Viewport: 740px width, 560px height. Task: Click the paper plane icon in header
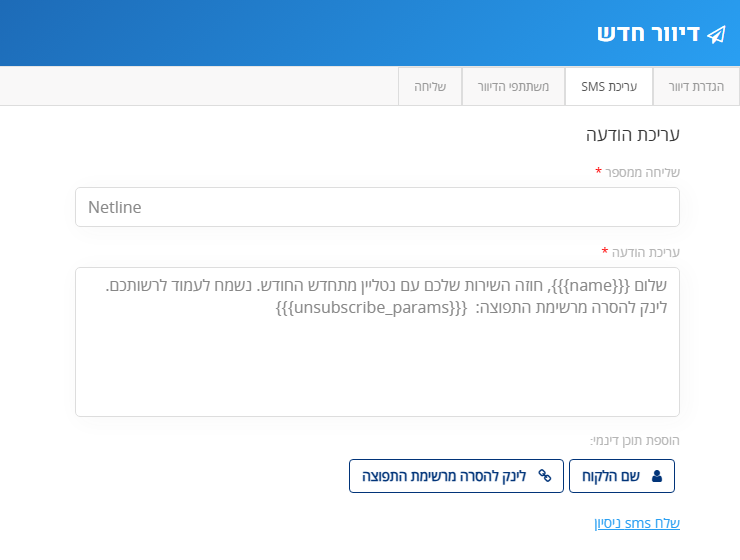point(716,34)
